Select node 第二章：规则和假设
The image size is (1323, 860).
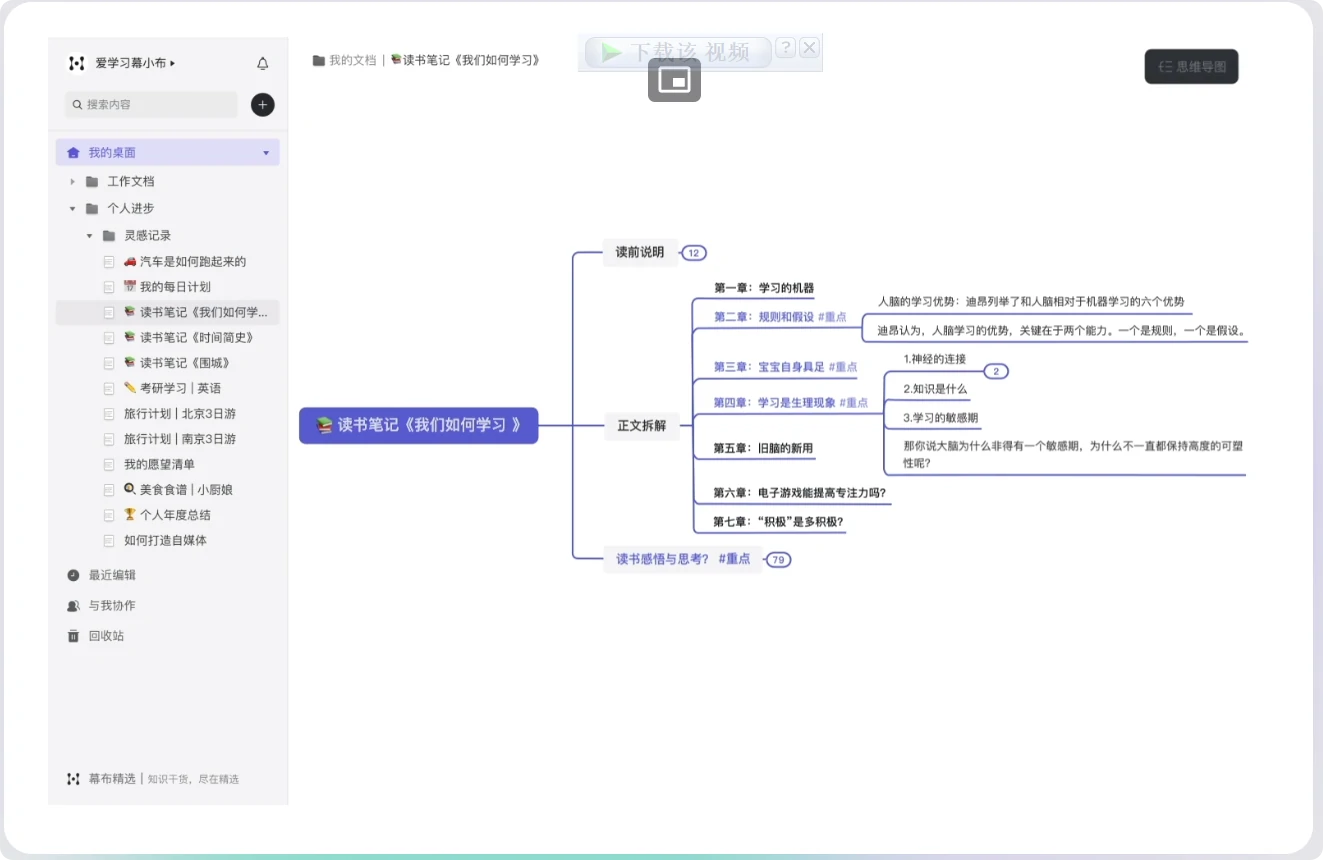[780, 317]
